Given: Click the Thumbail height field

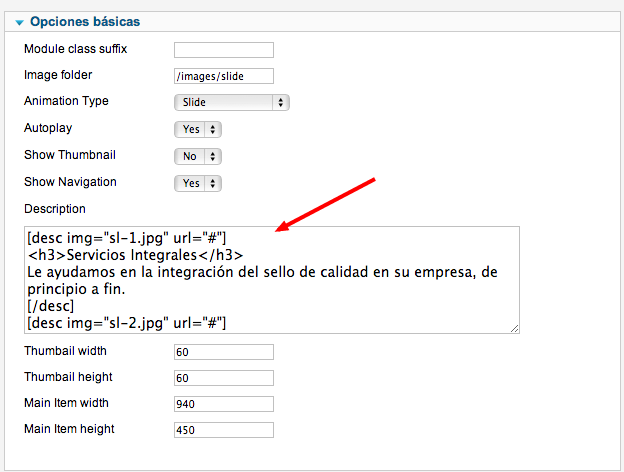Looking at the screenshot, I should [224, 378].
